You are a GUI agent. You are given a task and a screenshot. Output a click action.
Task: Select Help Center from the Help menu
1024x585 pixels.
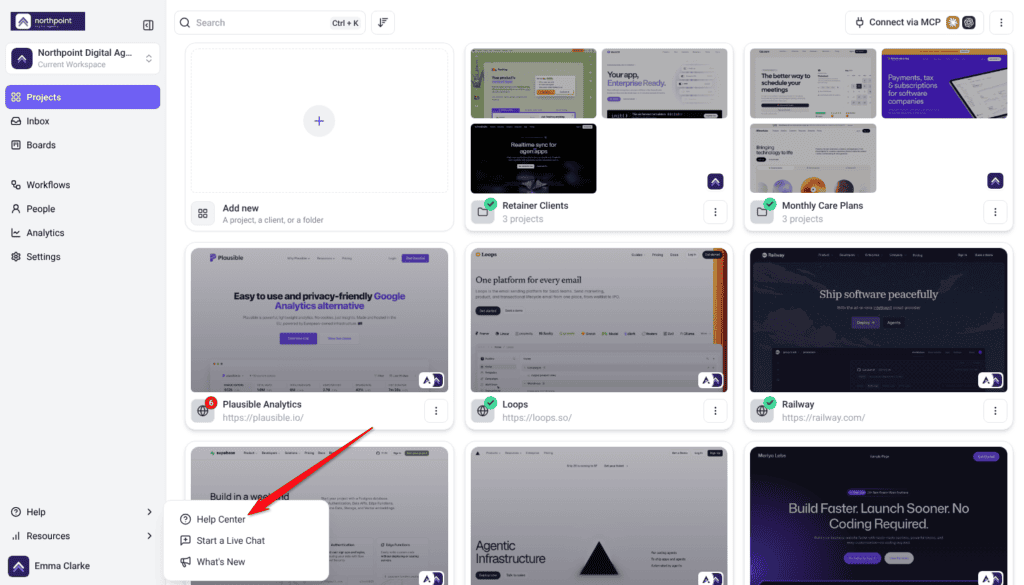tap(246, 520)
